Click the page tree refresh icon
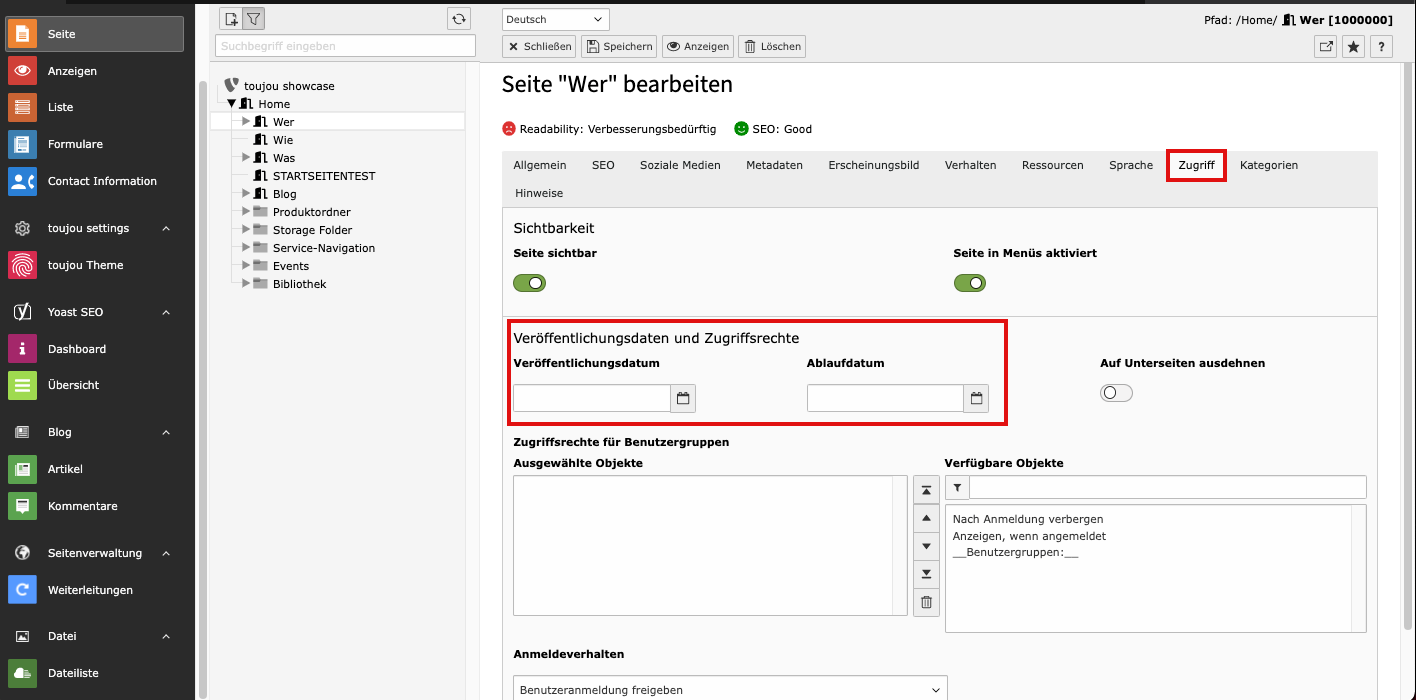1416x700 pixels. point(458,19)
